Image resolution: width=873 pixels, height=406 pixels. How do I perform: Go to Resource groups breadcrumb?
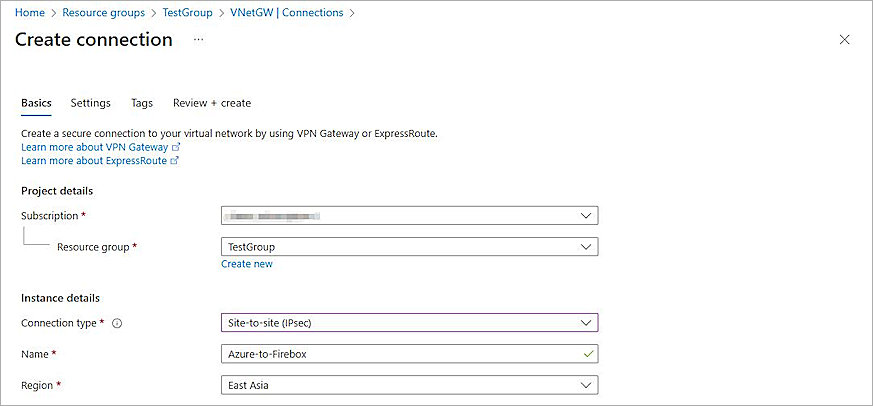[103, 13]
